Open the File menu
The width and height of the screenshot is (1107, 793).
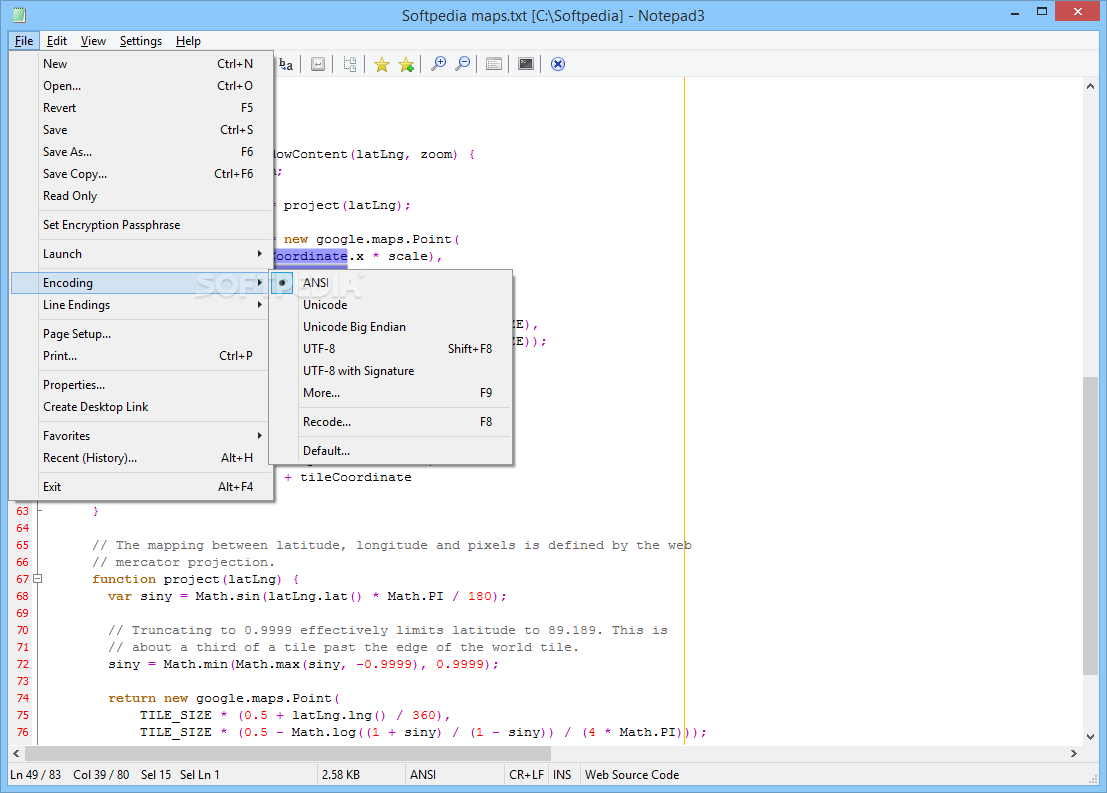click(x=24, y=41)
